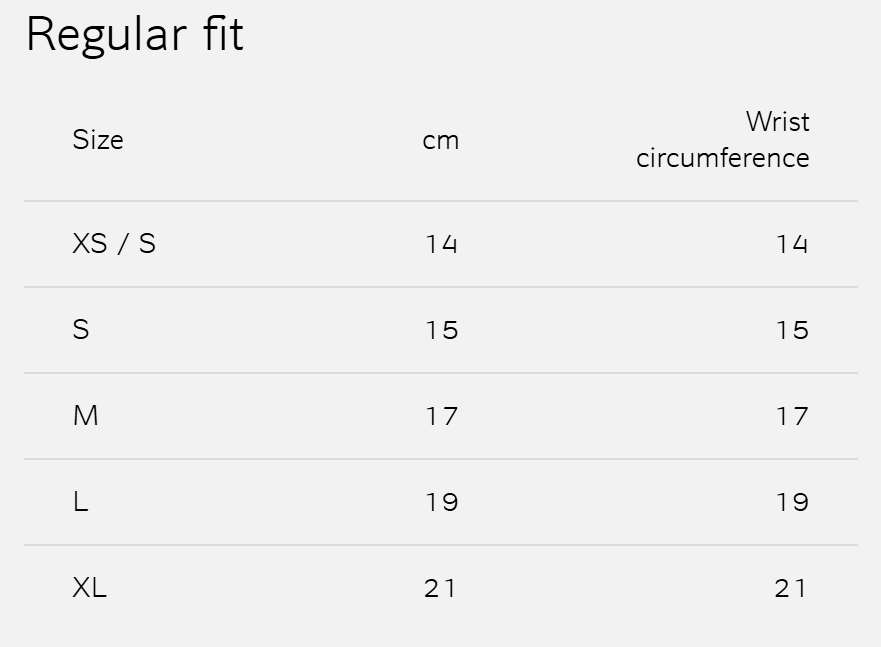The height and width of the screenshot is (647, 881).
Task: Click wrist circumference value 19
Action: [x=791, y=502]
